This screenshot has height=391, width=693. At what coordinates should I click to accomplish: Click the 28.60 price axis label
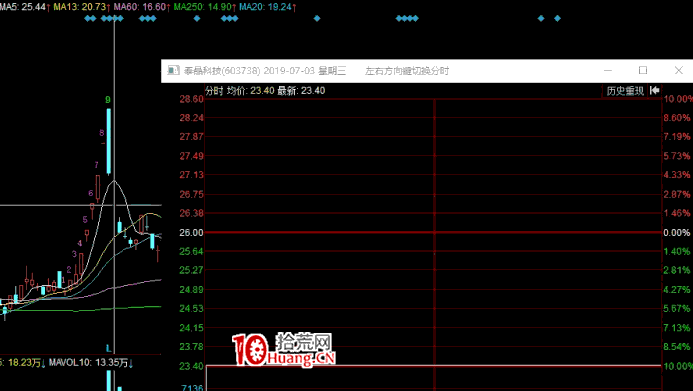(191, 99)
